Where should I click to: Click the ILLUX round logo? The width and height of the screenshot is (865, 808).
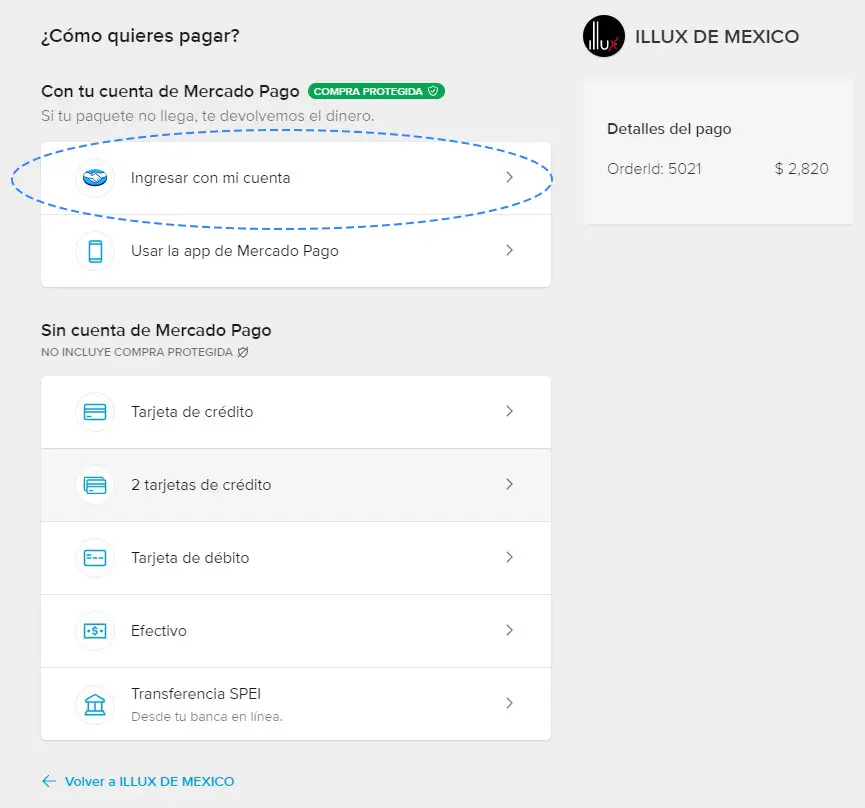pyautogui.click(x=604, y=36)
